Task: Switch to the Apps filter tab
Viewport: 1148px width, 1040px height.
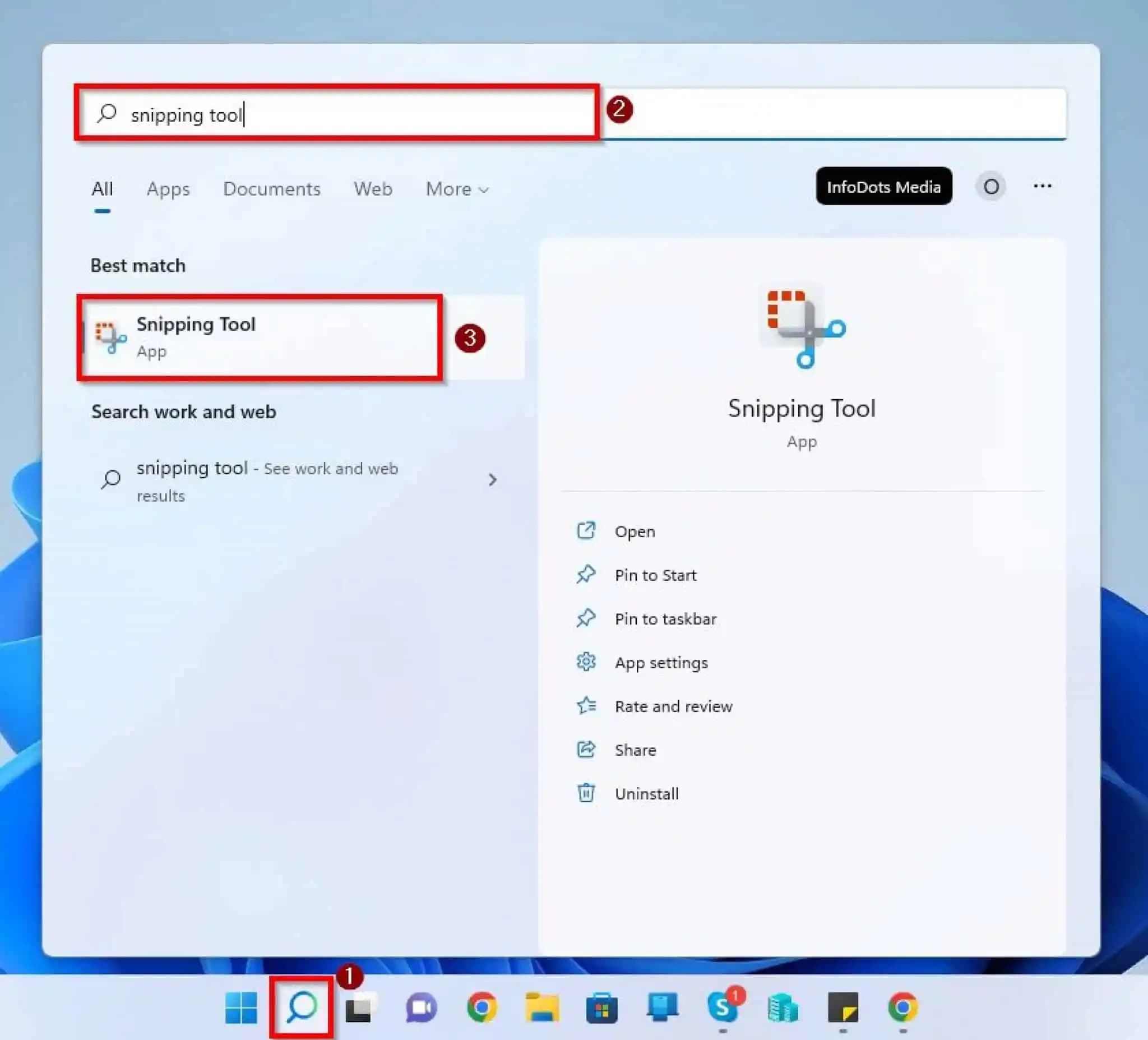Action: pyautogui.click(x=168, y=189)
